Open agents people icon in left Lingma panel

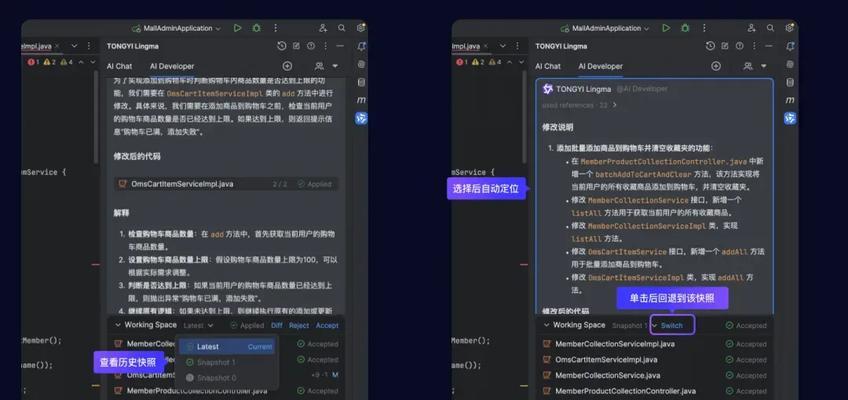pos(319,66)
